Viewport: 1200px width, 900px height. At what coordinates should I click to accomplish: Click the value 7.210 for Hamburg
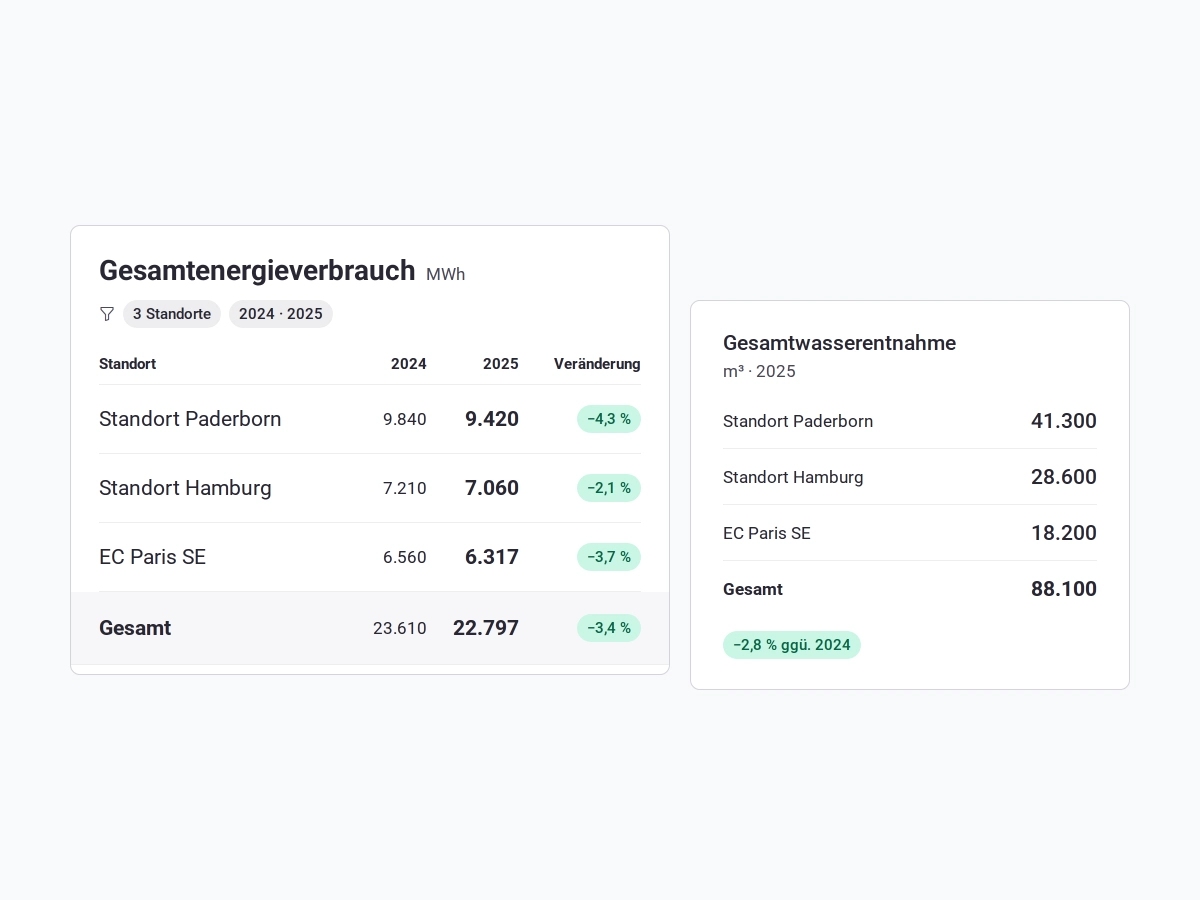click(x=405, y=488)
